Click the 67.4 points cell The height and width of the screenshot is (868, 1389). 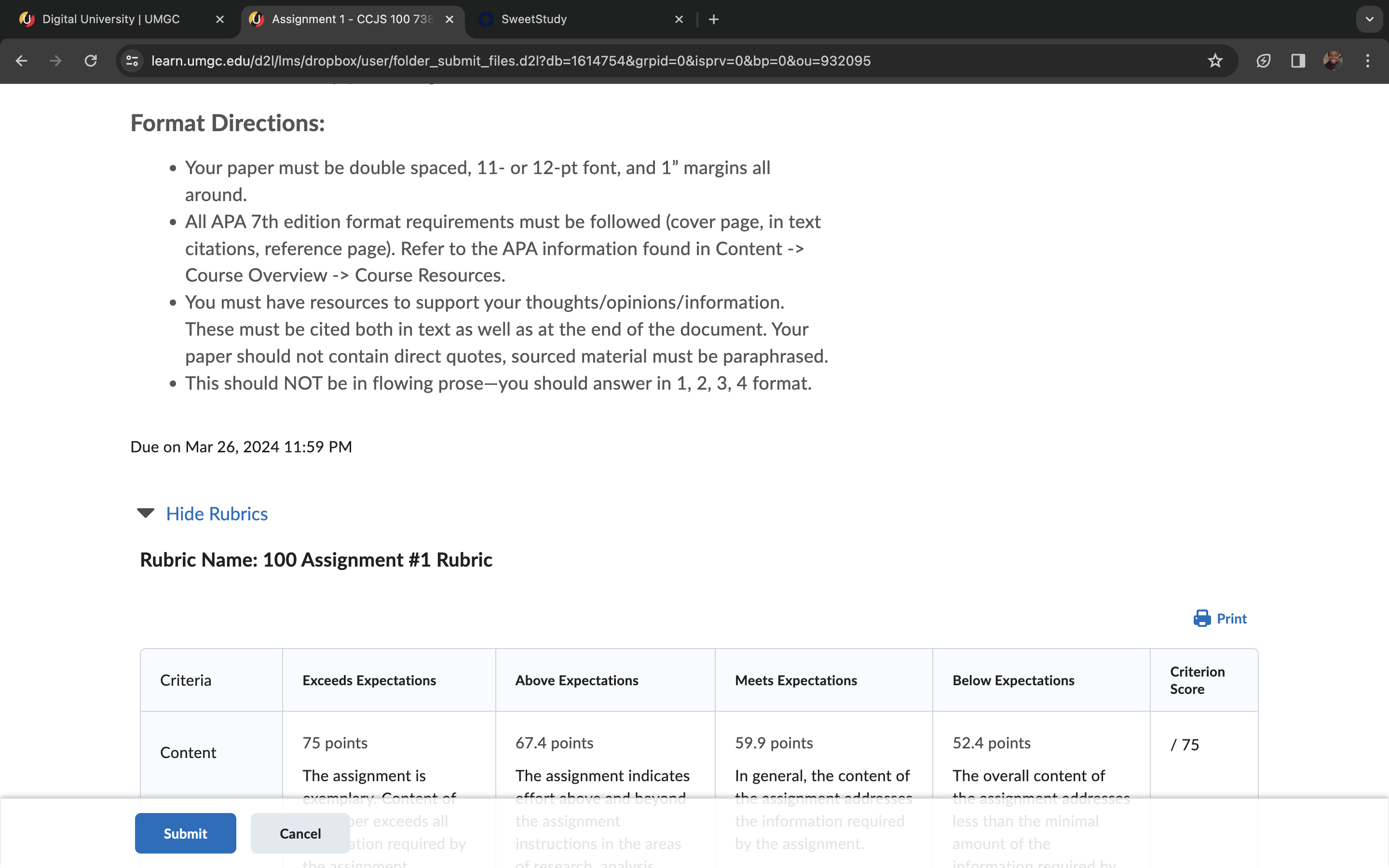pyautogui.click(x=554, y=743)
